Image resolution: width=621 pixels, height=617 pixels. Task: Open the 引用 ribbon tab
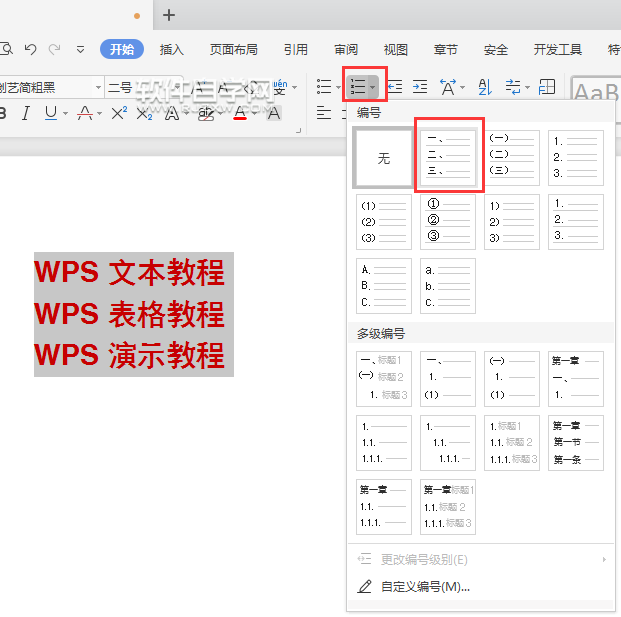(x=295, y=50)
